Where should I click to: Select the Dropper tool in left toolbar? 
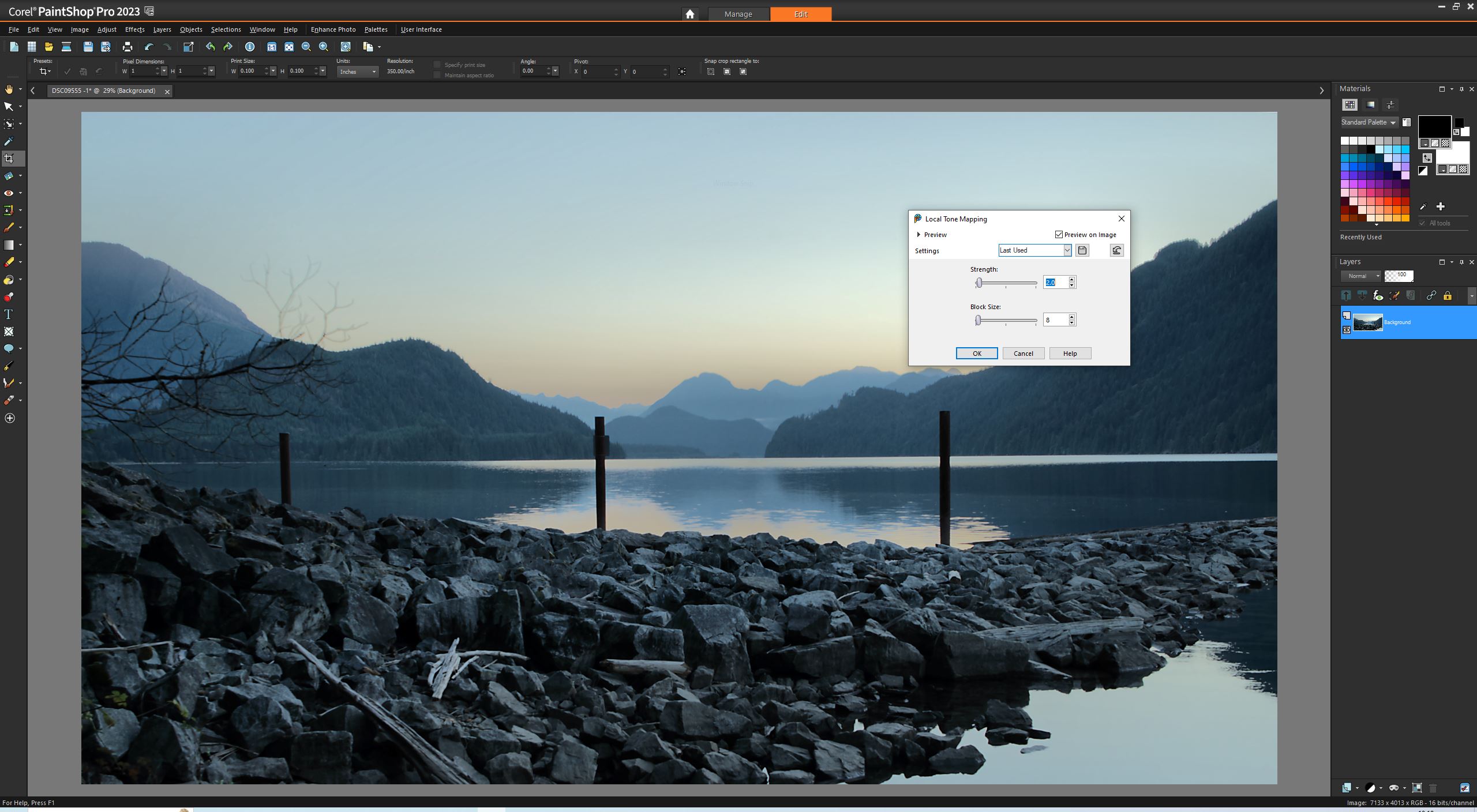(9, 141)
